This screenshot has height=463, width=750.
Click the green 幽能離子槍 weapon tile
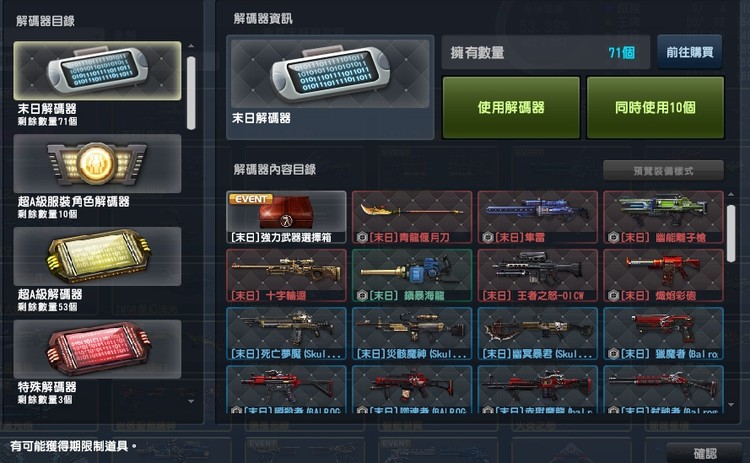(x=663, y=217)
